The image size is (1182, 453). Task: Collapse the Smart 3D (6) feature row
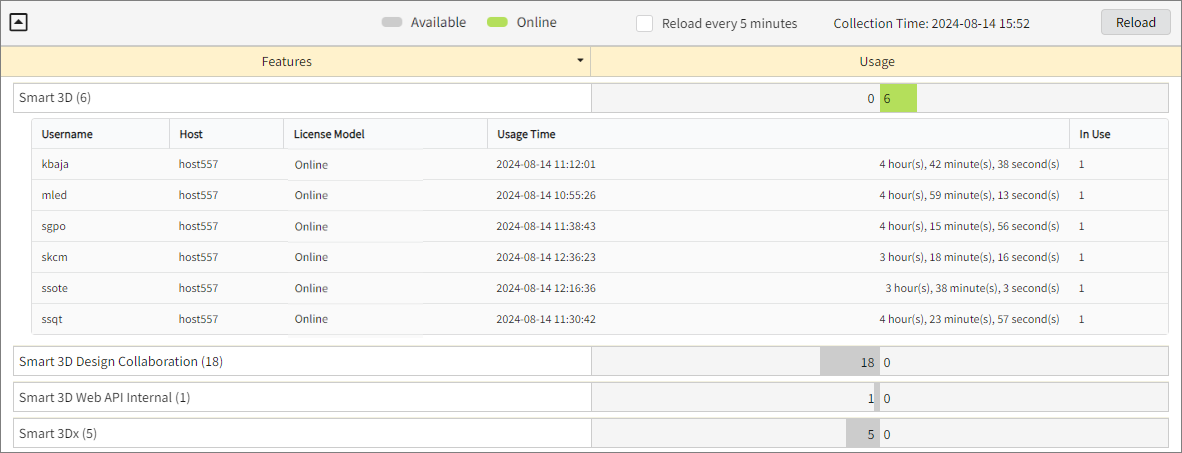coord(302,98)
